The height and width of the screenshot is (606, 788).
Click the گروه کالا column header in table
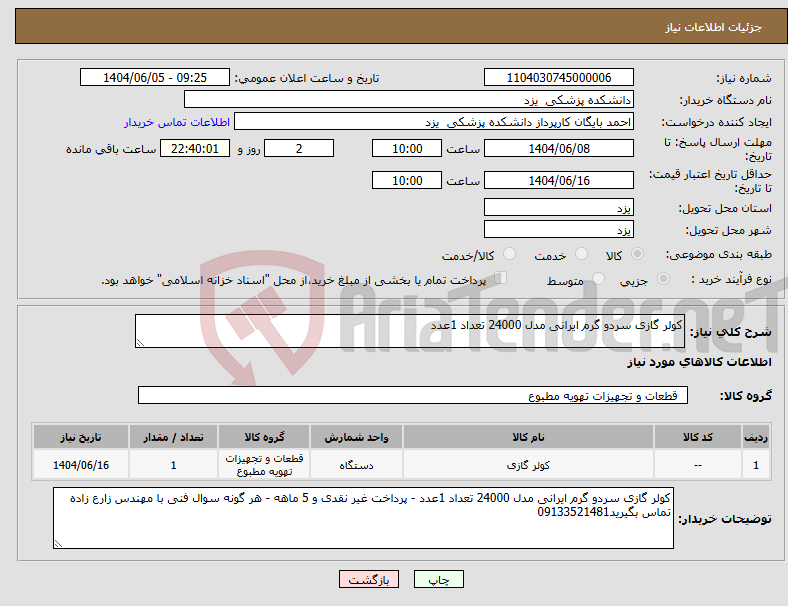pos(264,437)
